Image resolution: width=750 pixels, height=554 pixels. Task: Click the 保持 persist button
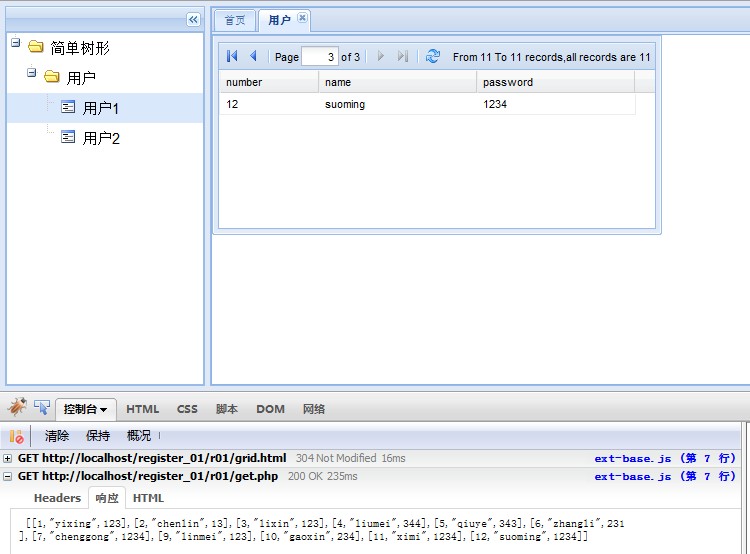98,436
